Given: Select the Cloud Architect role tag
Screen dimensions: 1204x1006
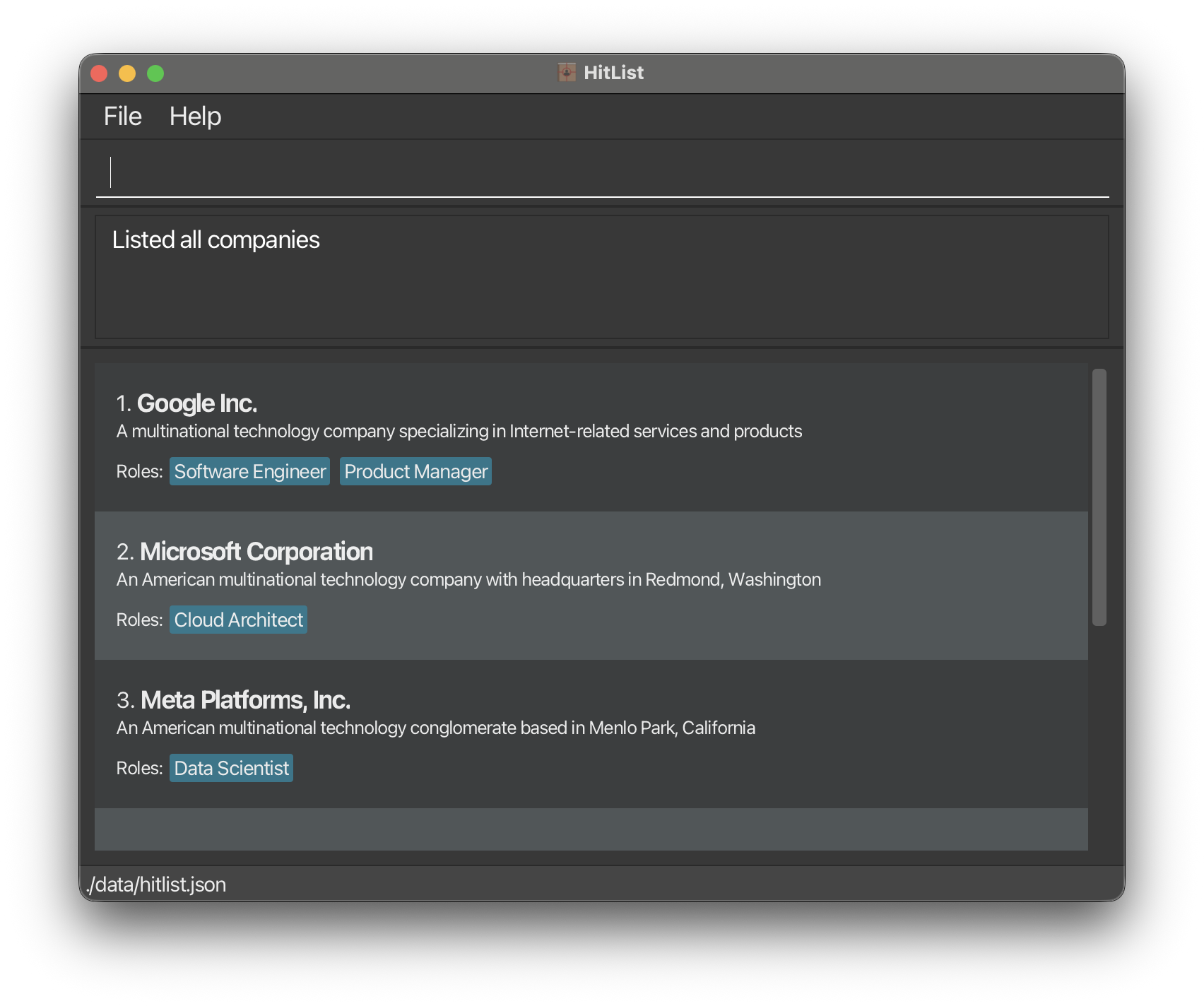Looking at the screenshot, I should (x=238, y=620).
